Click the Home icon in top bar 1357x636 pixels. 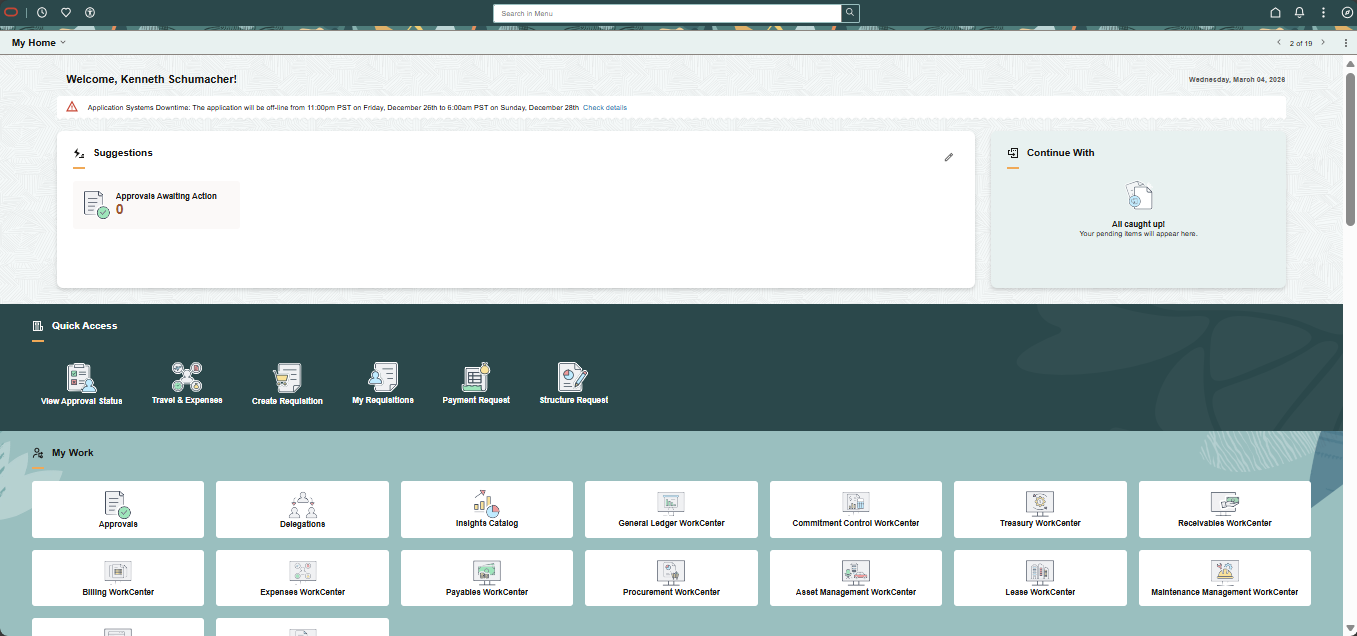tap(1275, 13)
